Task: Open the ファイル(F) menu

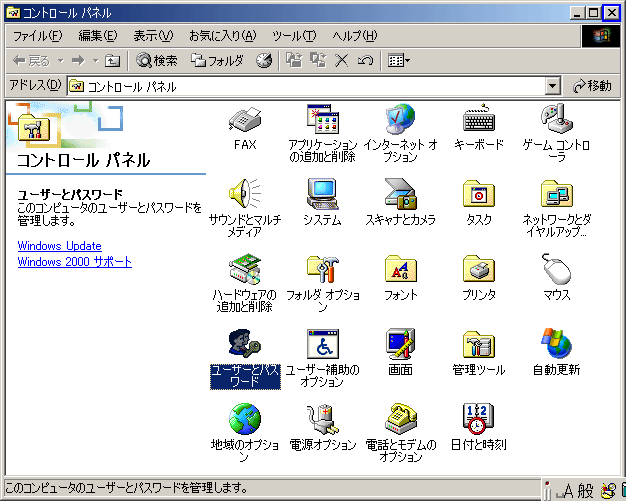Action: [x=38, y=36]
